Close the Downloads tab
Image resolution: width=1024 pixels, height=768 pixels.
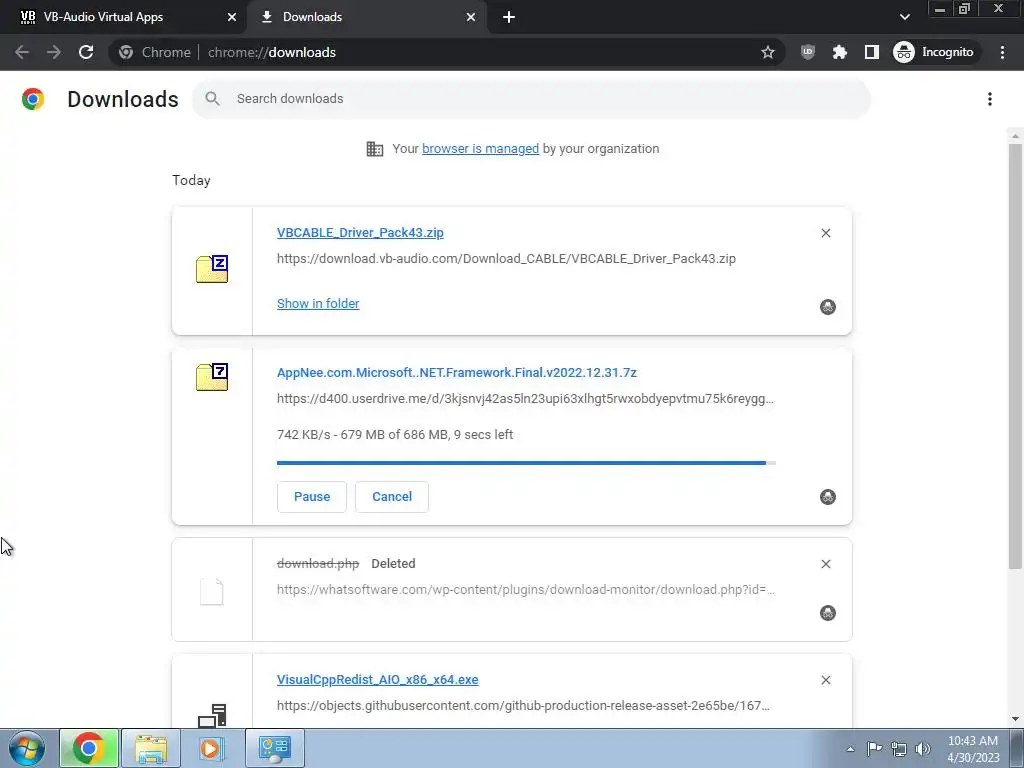click(471, 17)
